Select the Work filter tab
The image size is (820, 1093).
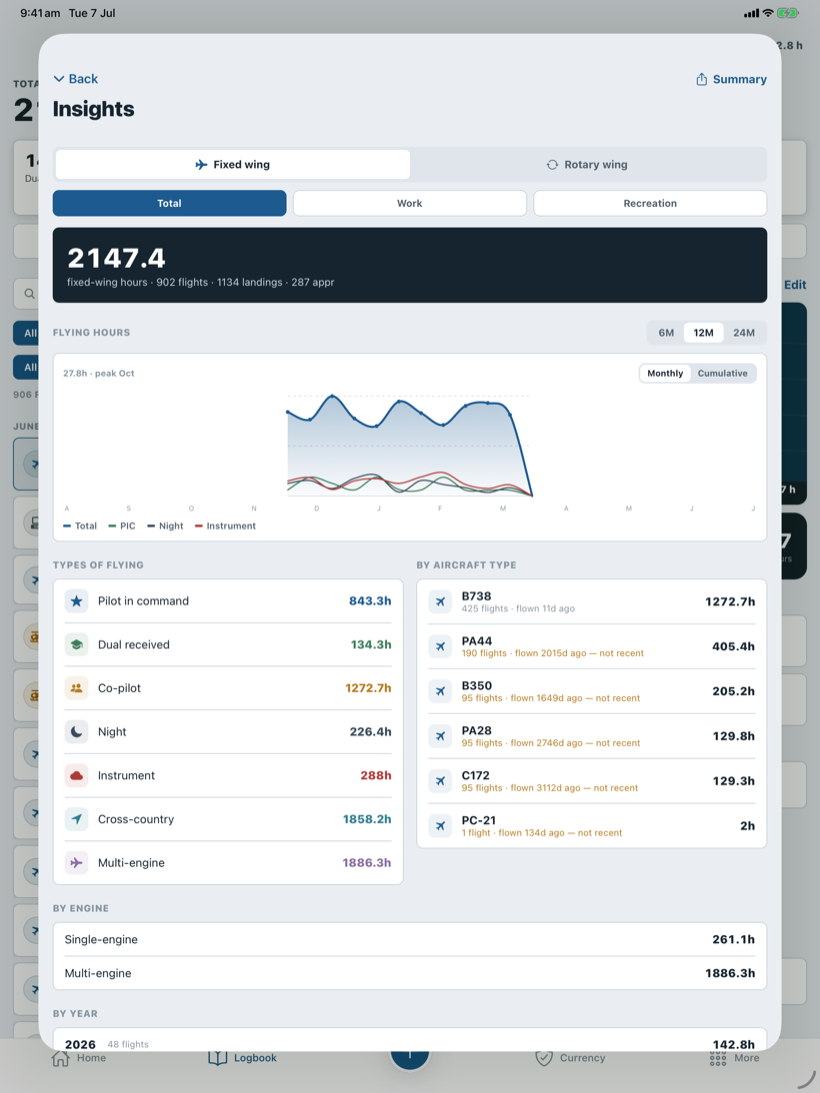tap(410, 203)
